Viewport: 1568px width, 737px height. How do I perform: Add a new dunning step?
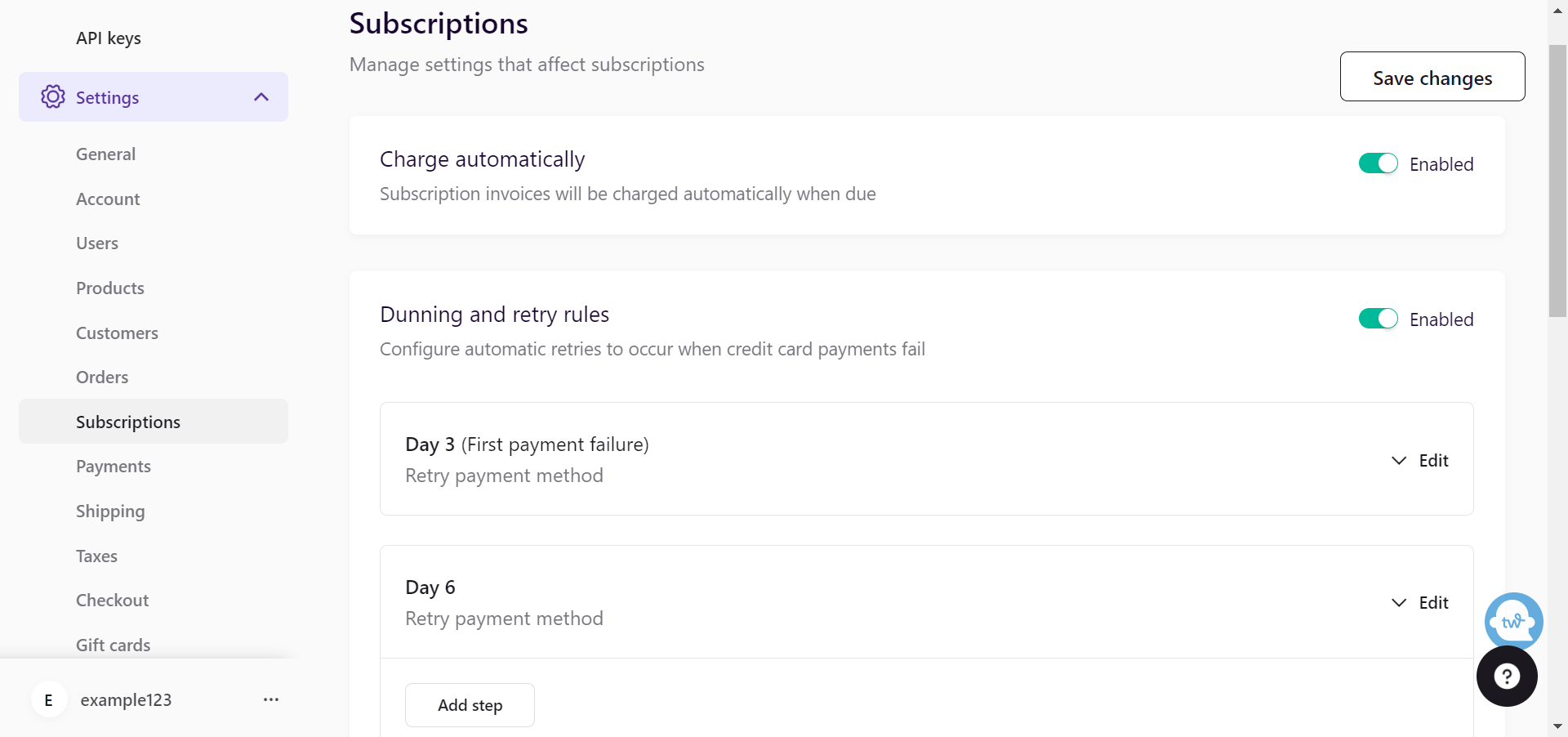pyautogui.click(x=470, y=705)
